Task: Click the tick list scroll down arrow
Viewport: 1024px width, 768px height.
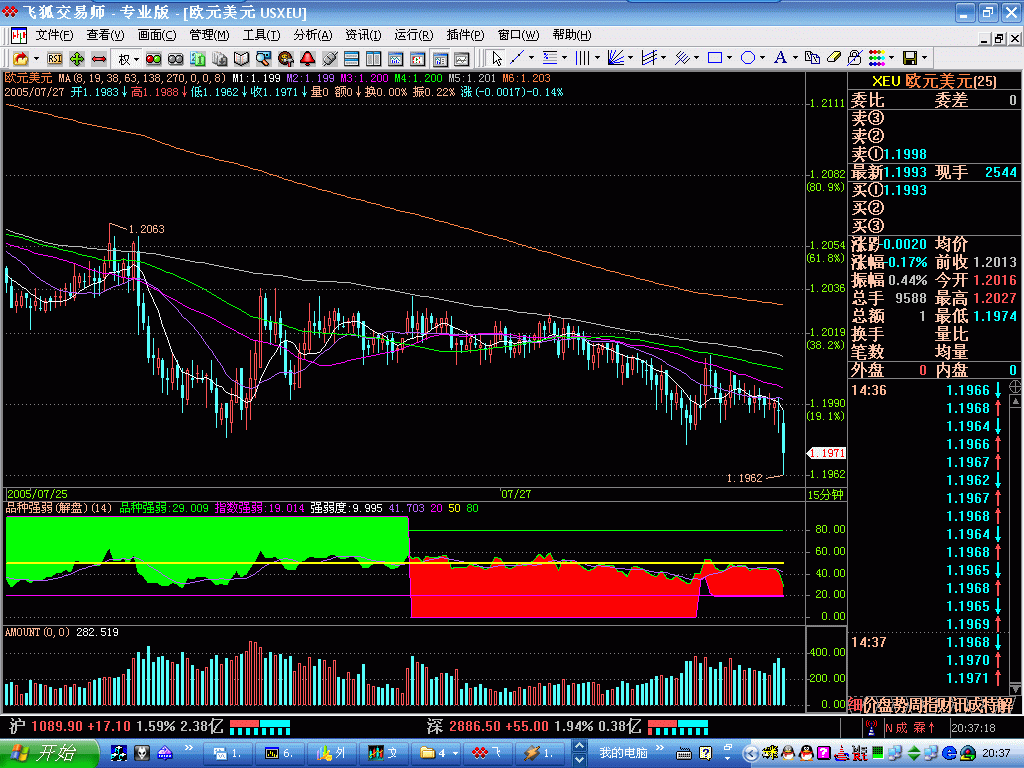Action: [x=1016, y=689]
